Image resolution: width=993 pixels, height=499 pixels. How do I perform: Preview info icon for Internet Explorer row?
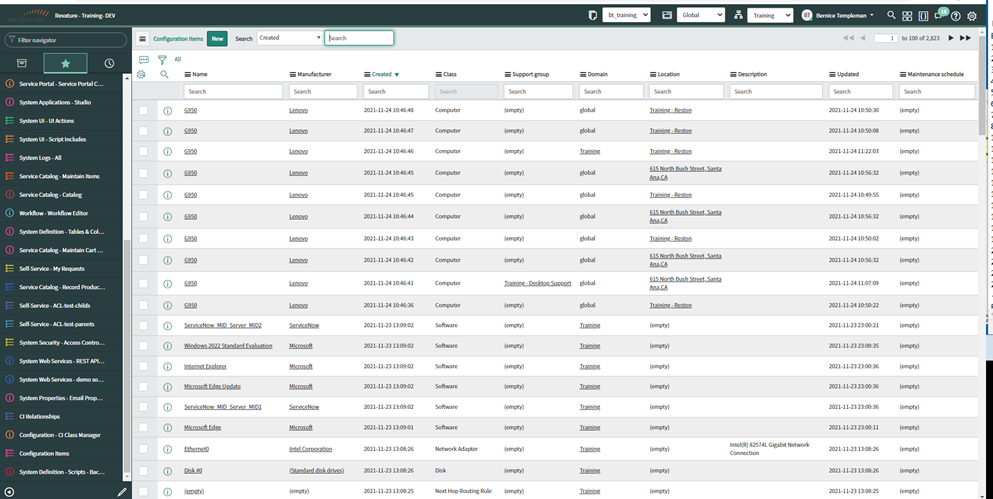[167, 367]
